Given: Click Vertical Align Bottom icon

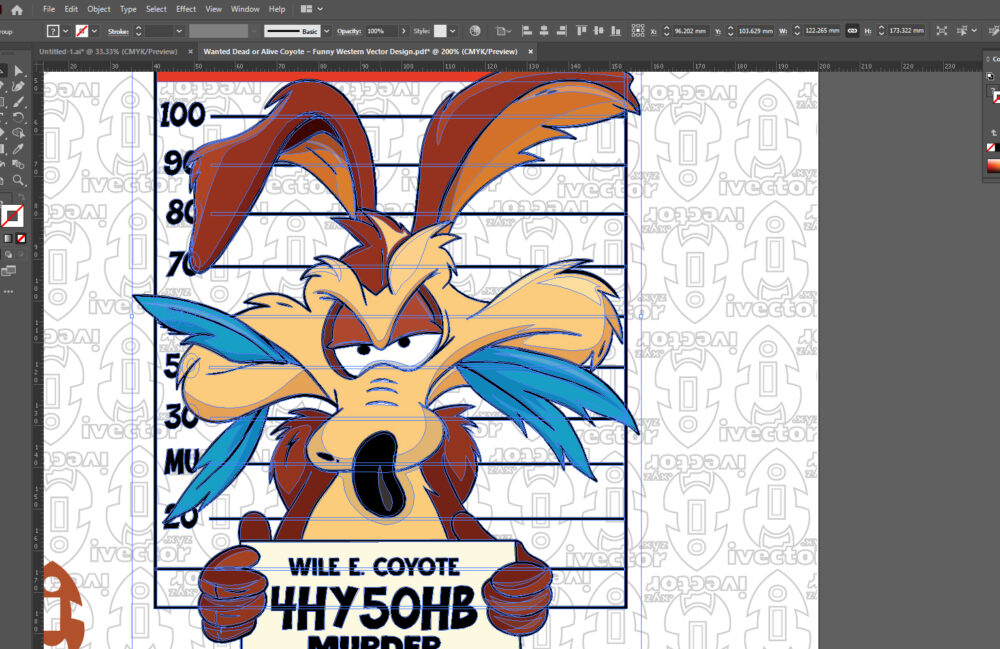Looking at the screenshot, I should 615,31.
